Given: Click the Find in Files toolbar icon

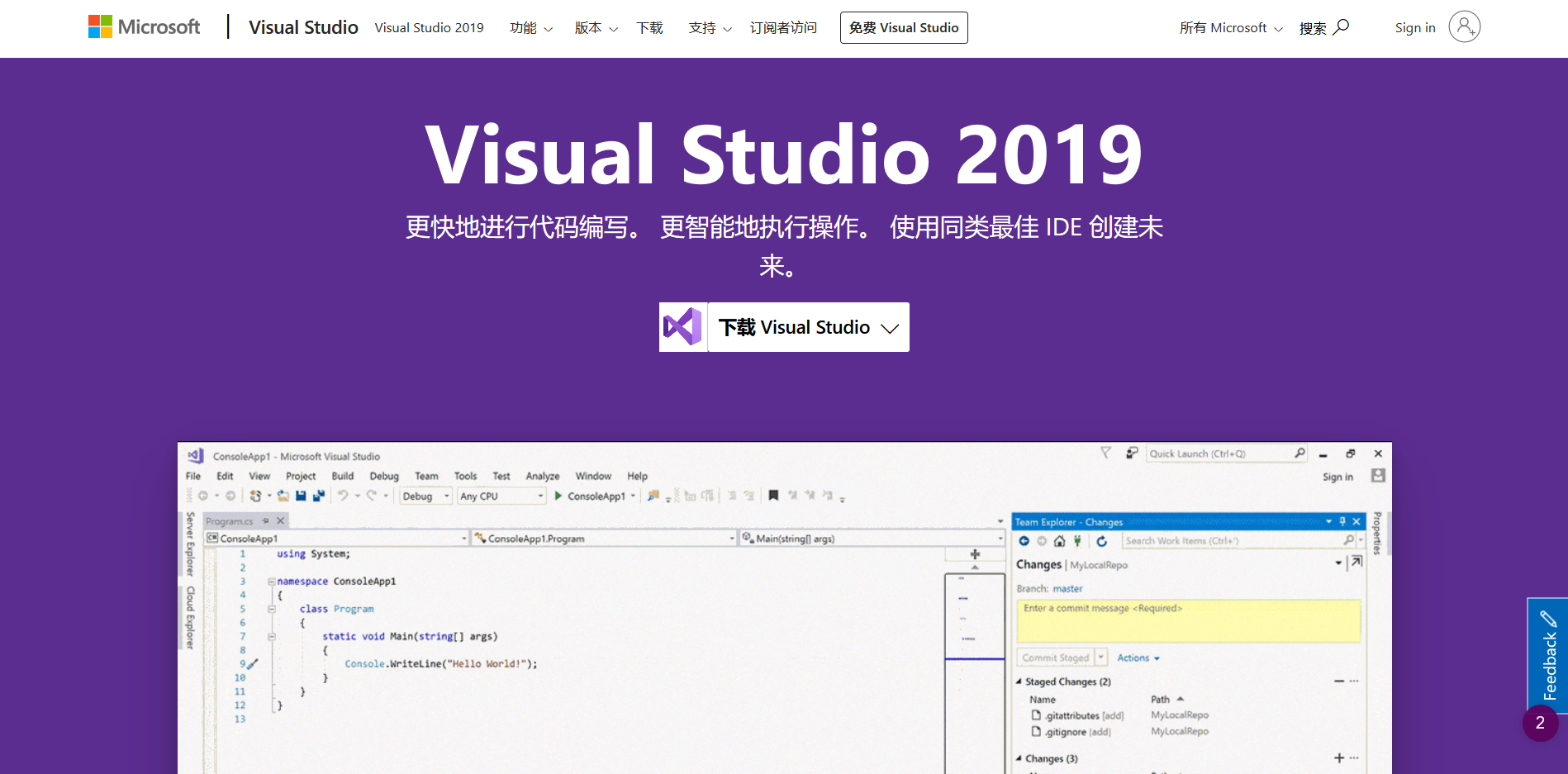Looking at the screenshot, I should (653, 496).
